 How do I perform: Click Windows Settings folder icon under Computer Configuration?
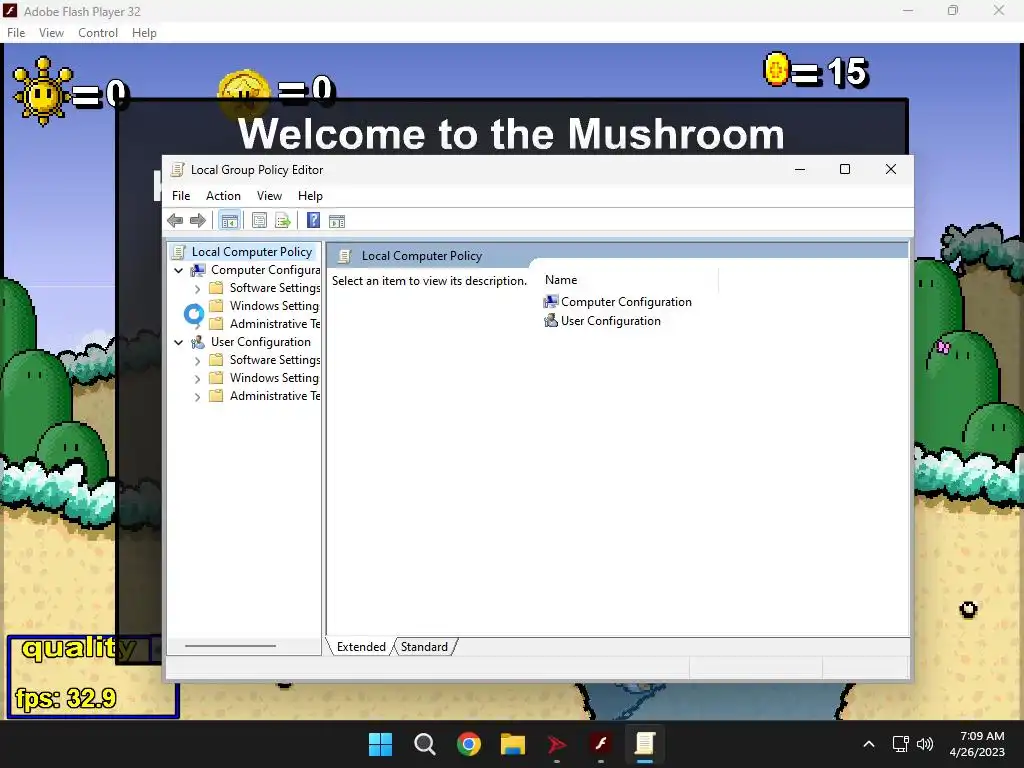click(216, 306)
